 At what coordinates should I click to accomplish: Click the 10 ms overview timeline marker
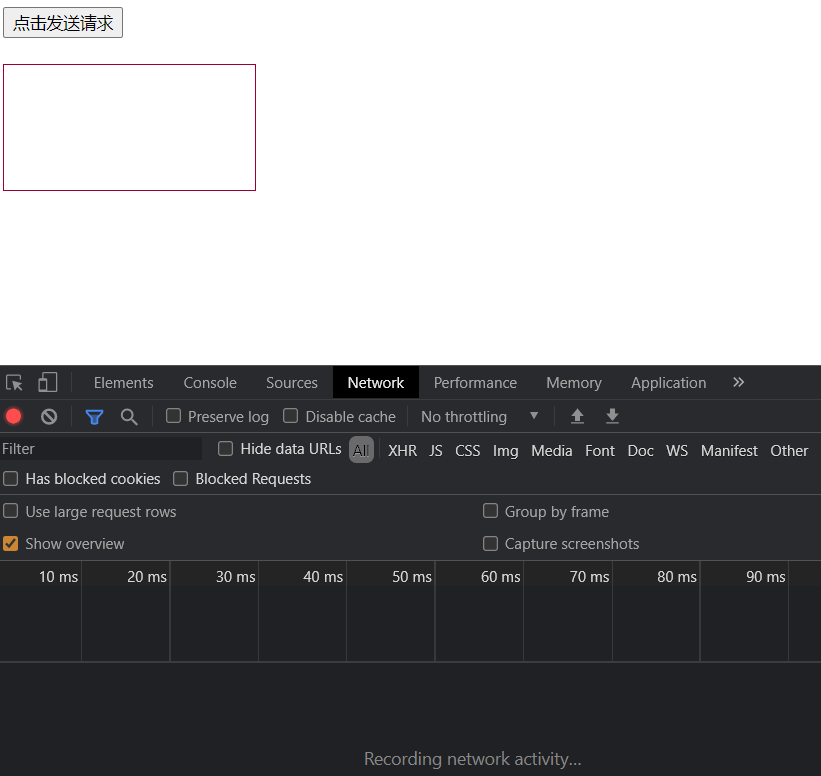coord(59,577)
